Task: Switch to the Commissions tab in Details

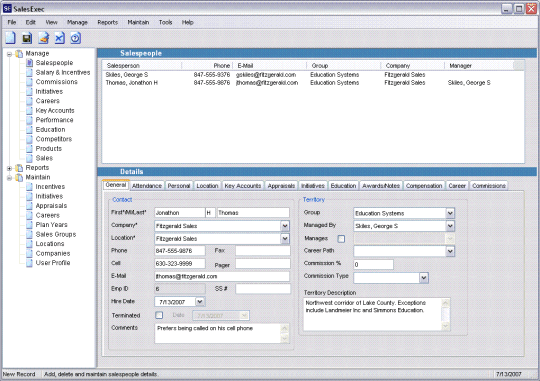Action: [489, 186]
